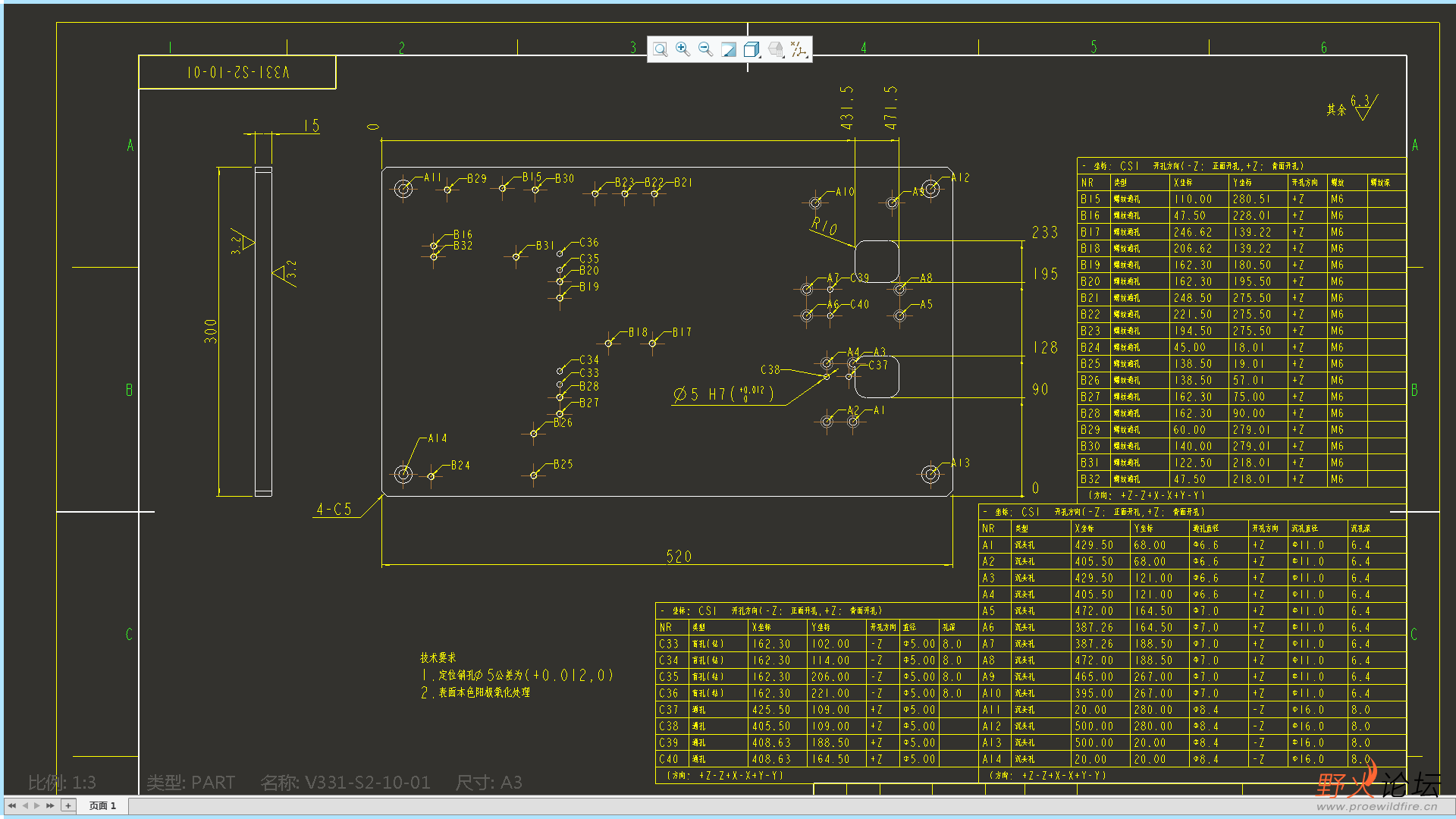
Task: Select note 1 about 定位销孔 tolerance
Action: point(517,675)
